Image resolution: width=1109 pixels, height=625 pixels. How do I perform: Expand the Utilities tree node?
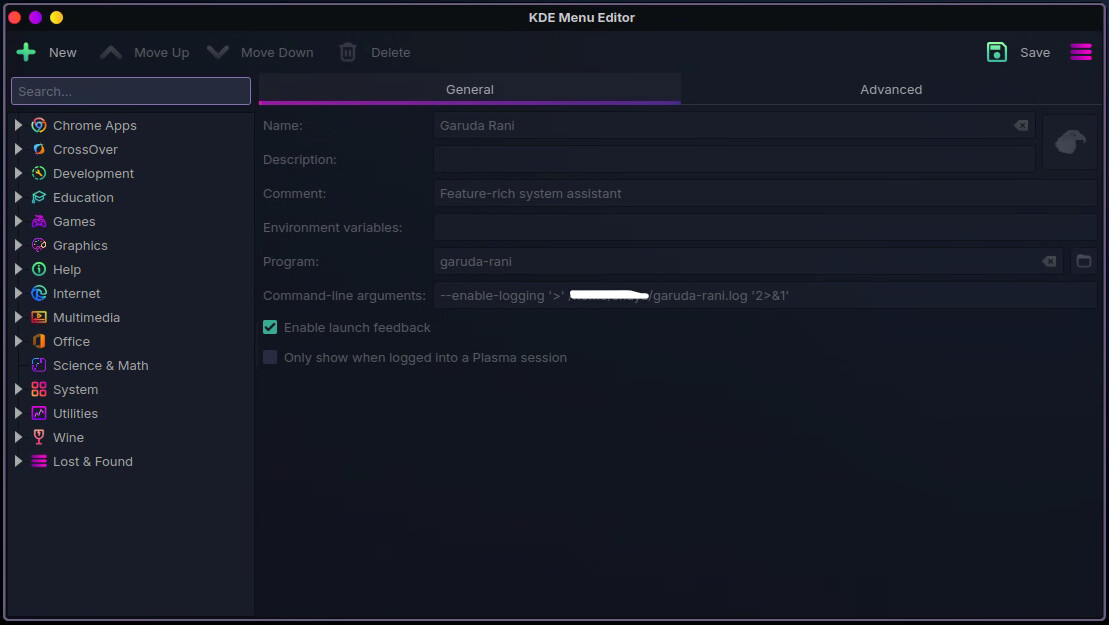(x=18, y=414)
